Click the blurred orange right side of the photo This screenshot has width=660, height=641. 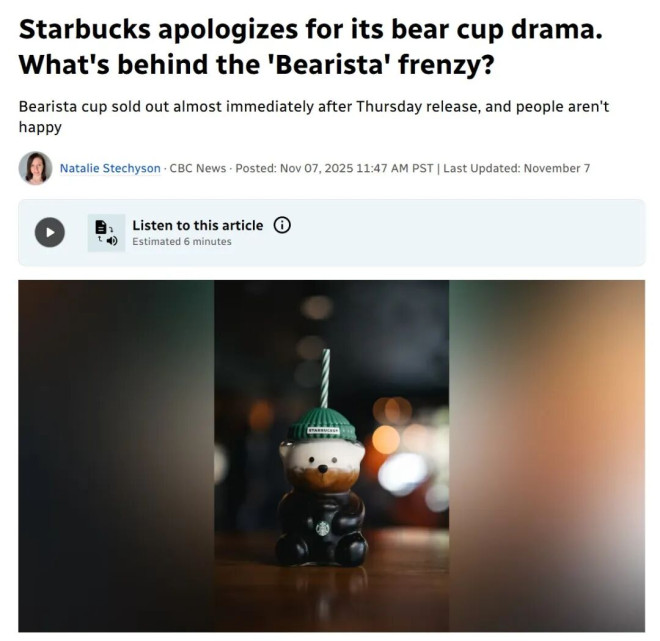pyautogui.click(x=547, y=456)
